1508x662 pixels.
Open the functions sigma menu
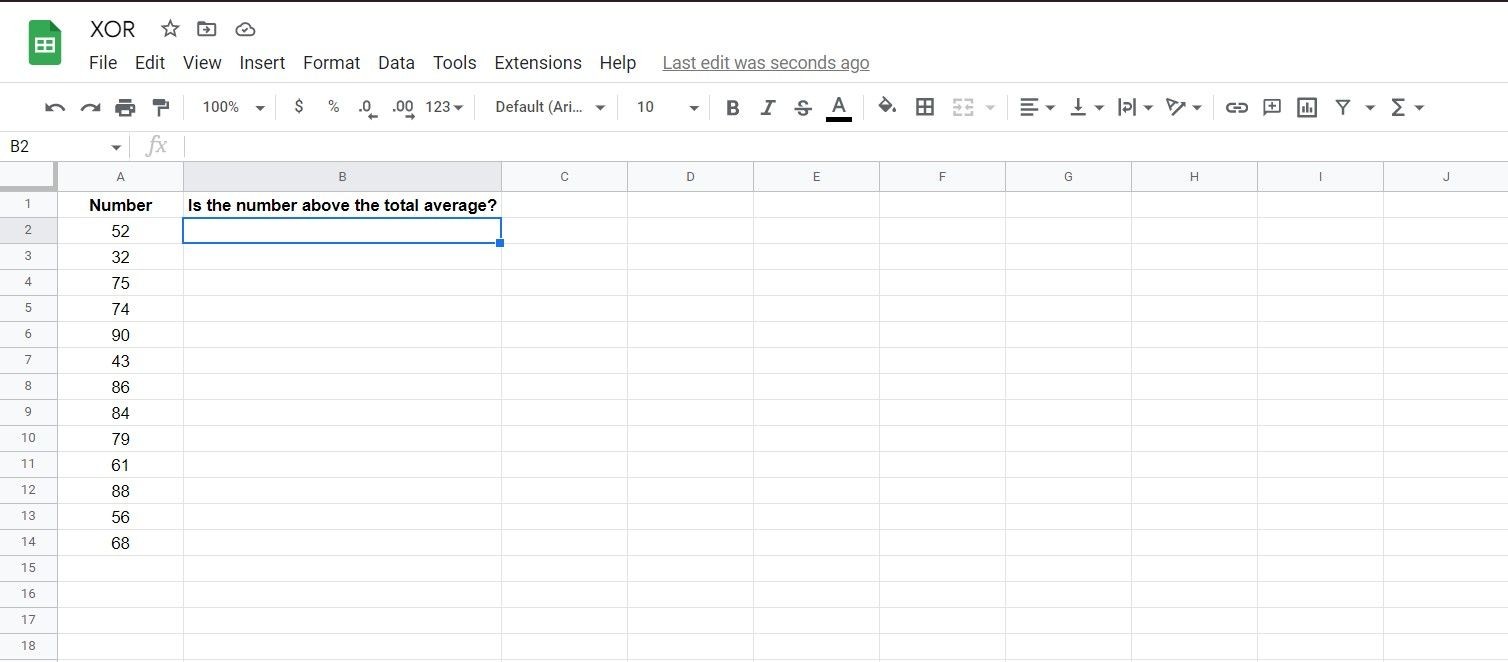coord(1406,107)
